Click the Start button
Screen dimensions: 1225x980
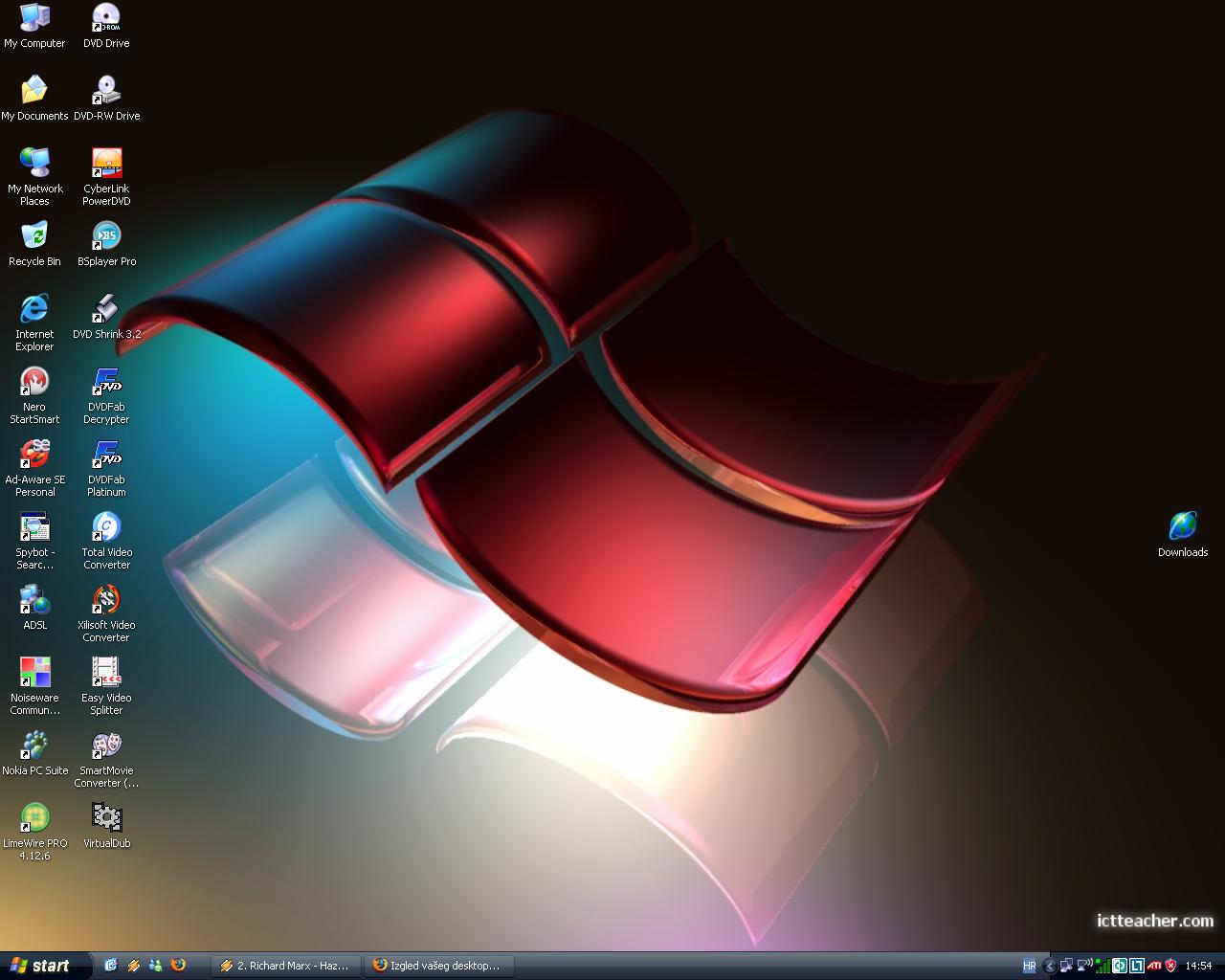[42, 966]
